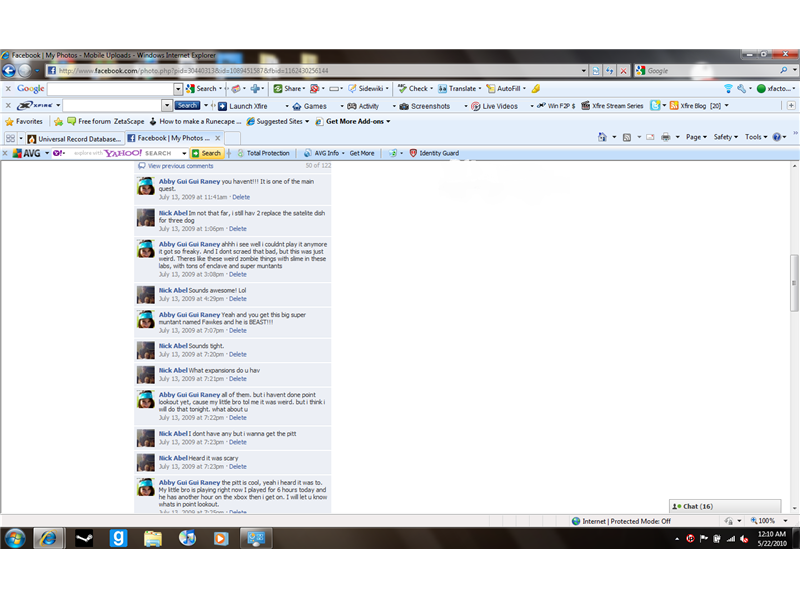Image resolution: width=800 pixels, height=600 pixels.
Task: Open Xfire Live Videos
Action: (500, 105)
